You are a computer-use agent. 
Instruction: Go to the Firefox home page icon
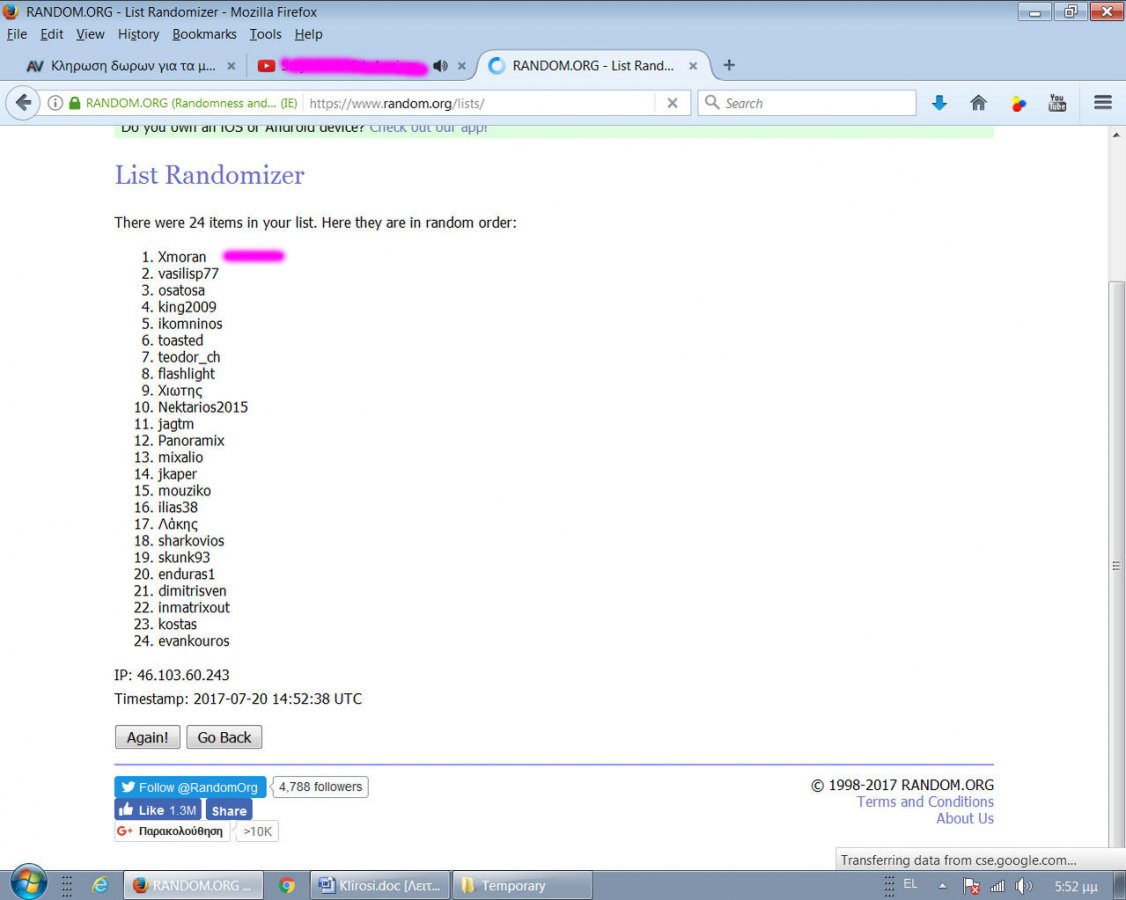979,103
